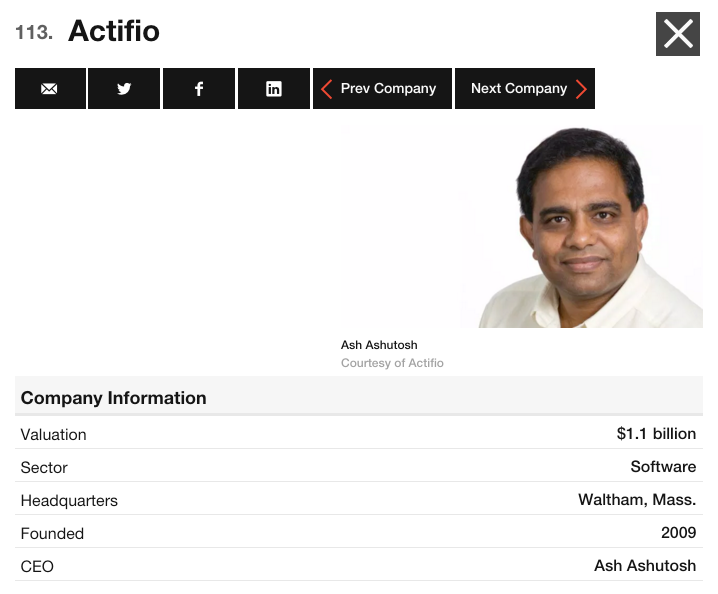
Task: Click the CEO value Ash Ashutosh
Action: pos(645,566)
